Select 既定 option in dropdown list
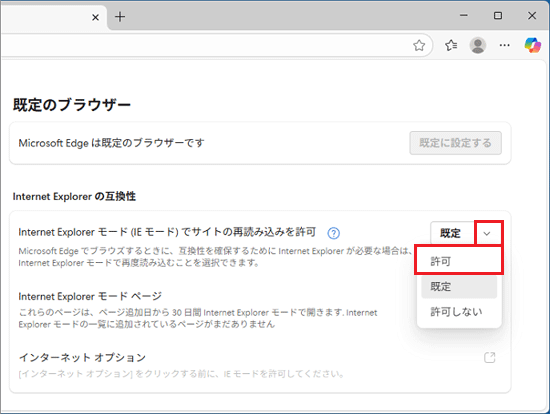This screenshot has height=414, width=550. 459,287
